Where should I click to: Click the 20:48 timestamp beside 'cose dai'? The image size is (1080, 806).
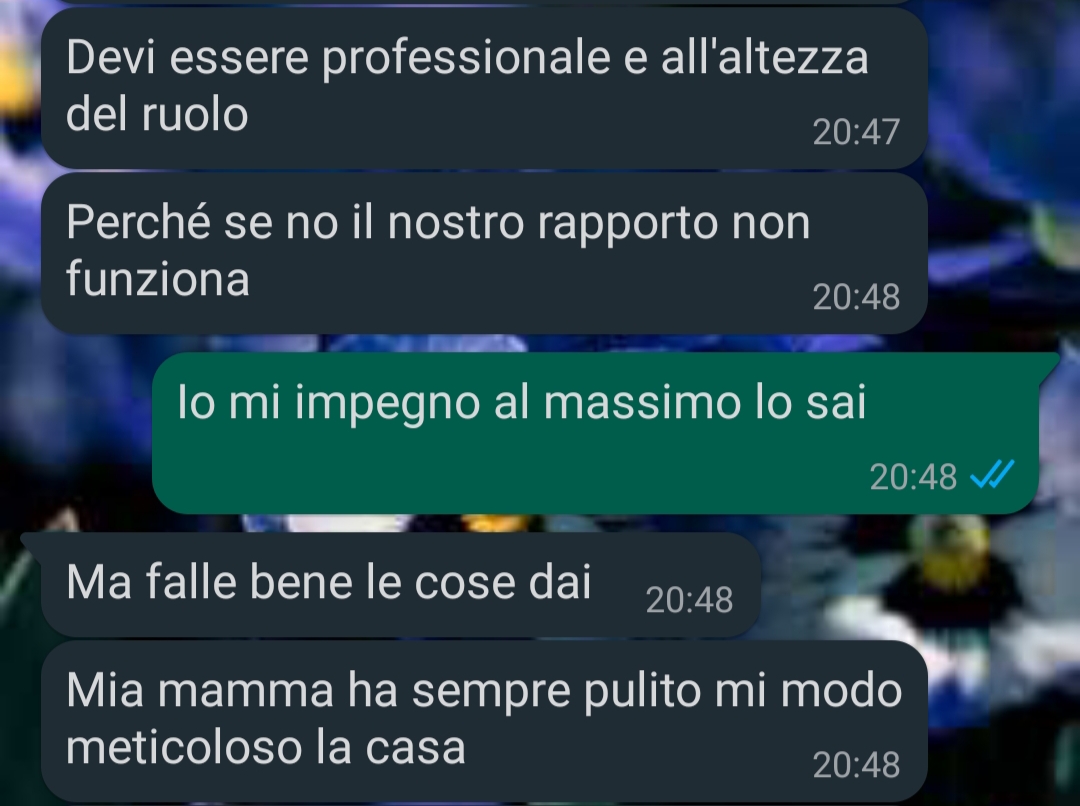click(x=689, y=600)
